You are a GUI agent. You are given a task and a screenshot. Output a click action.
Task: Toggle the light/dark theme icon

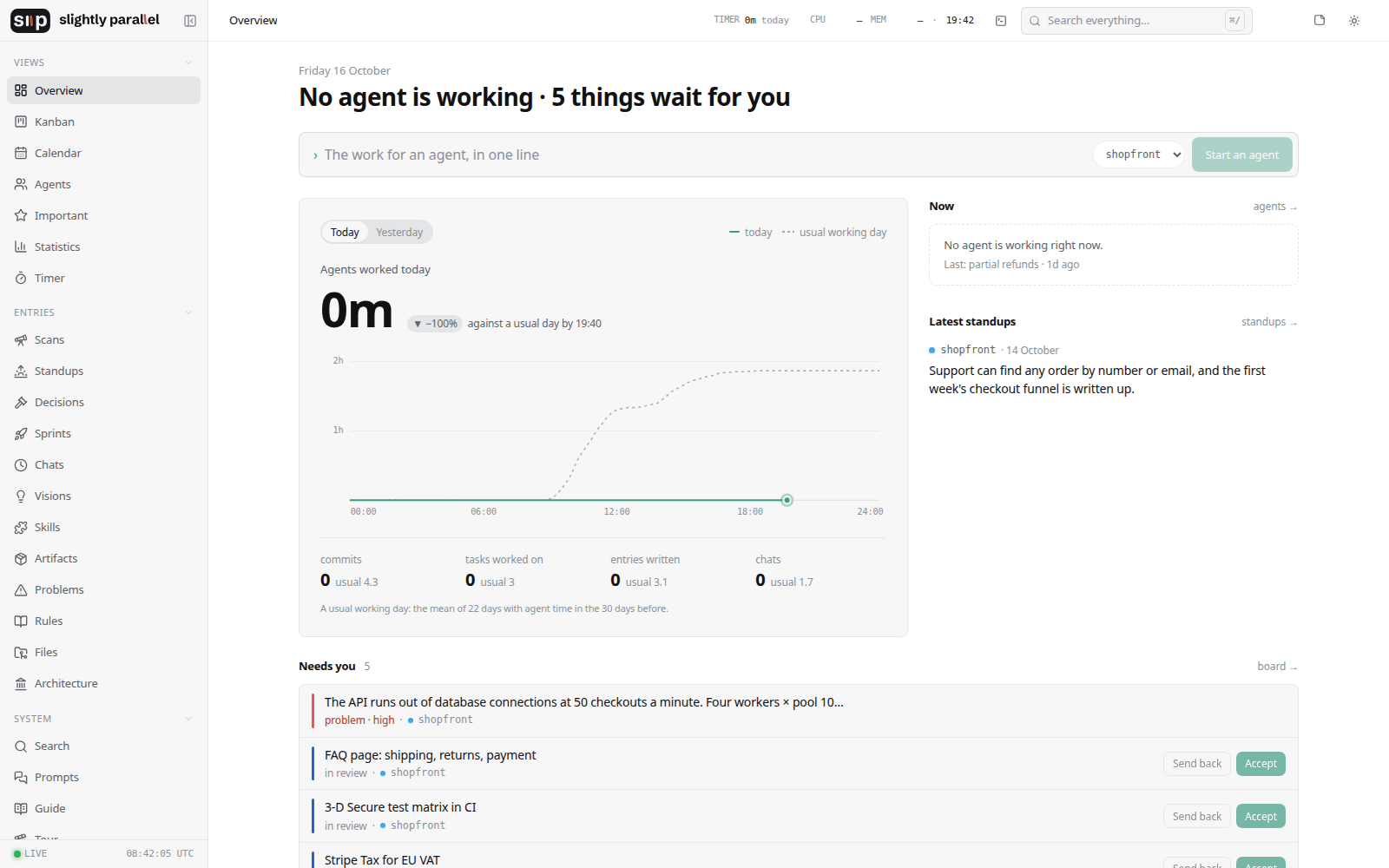point(1354,21)
